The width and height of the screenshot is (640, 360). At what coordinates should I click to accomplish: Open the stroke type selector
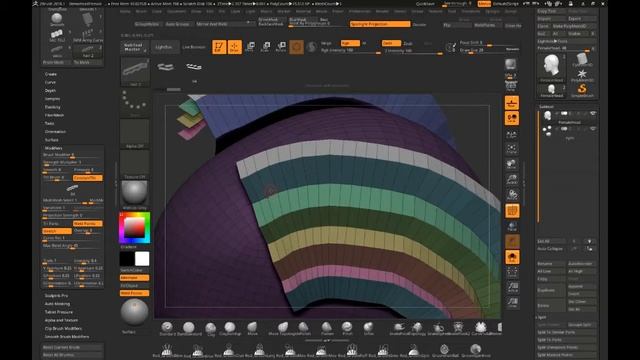135,102
